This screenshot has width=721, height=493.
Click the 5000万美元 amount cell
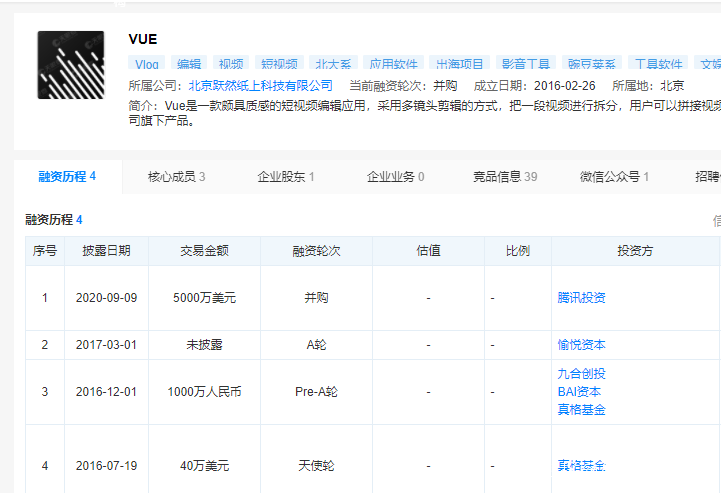click(x=204, y=298)
